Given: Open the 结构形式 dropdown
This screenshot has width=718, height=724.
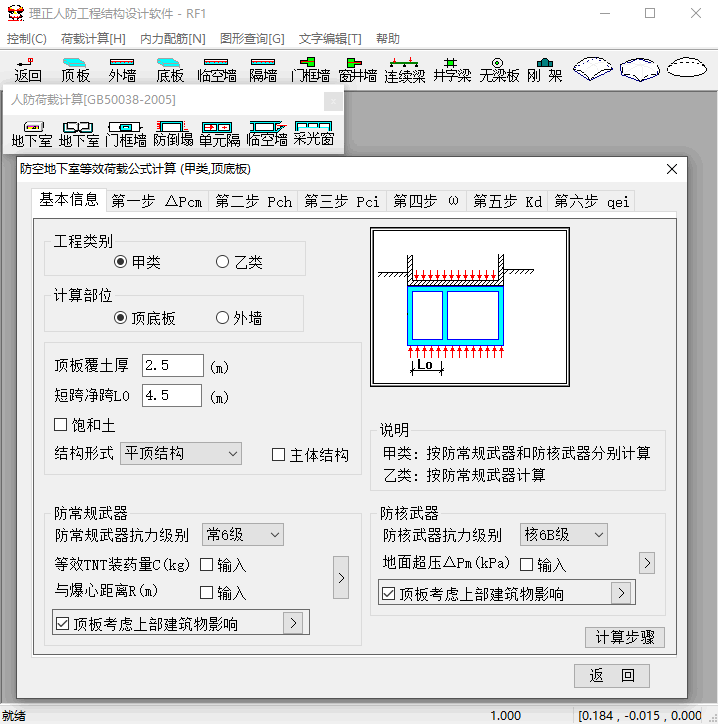Looking at the screenshot, I should point(181,454).
